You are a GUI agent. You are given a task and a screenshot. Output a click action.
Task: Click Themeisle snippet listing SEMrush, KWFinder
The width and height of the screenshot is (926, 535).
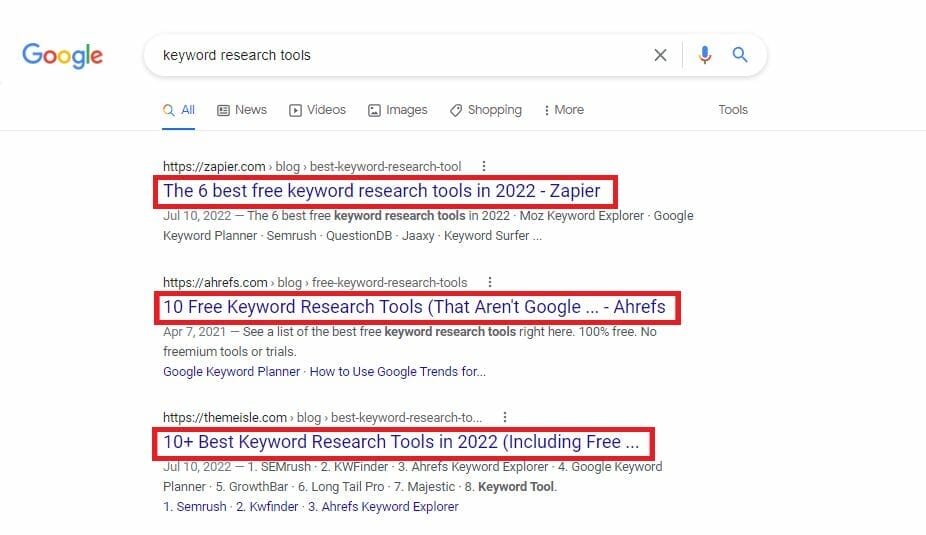click(412, 477)
